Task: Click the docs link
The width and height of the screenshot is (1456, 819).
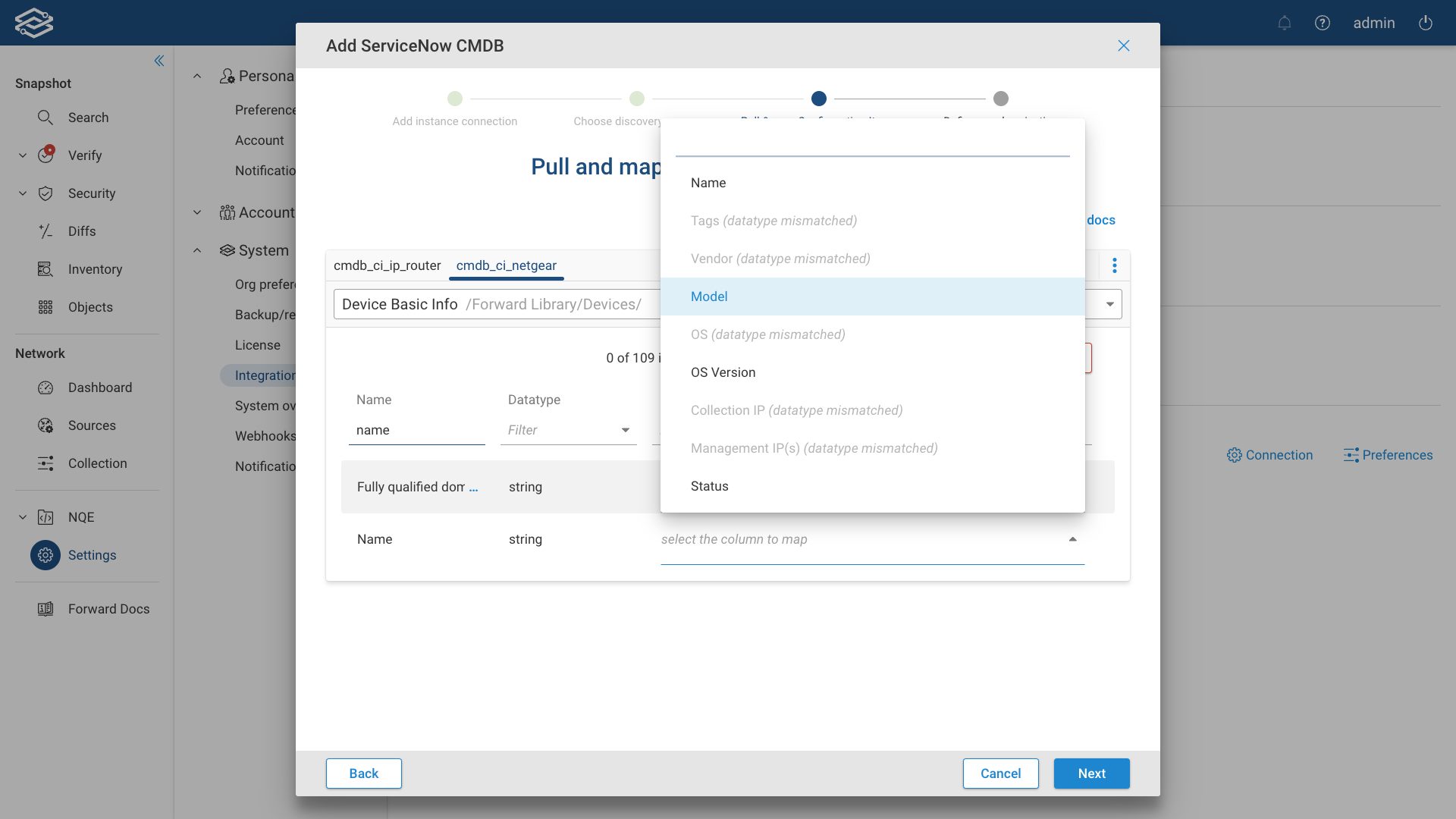Action: pos(1100,220)
